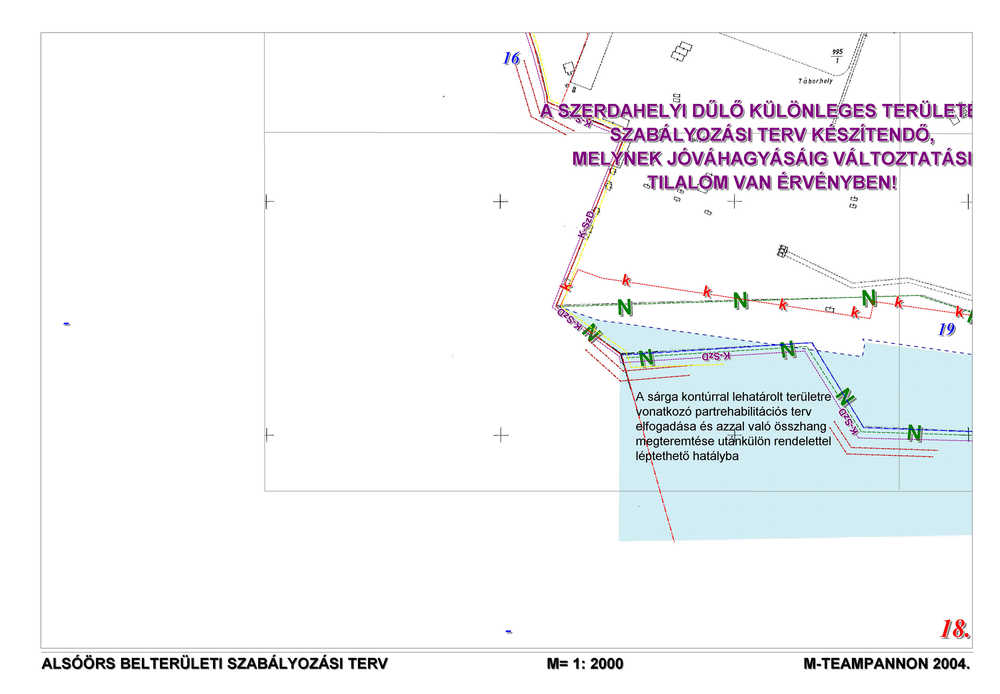Select the purple heading line TILALOM VAN ÉRVÉNYBEN!
This screenshot has height=694, width=1000.
pyautogui.click(x=772, y=183)
